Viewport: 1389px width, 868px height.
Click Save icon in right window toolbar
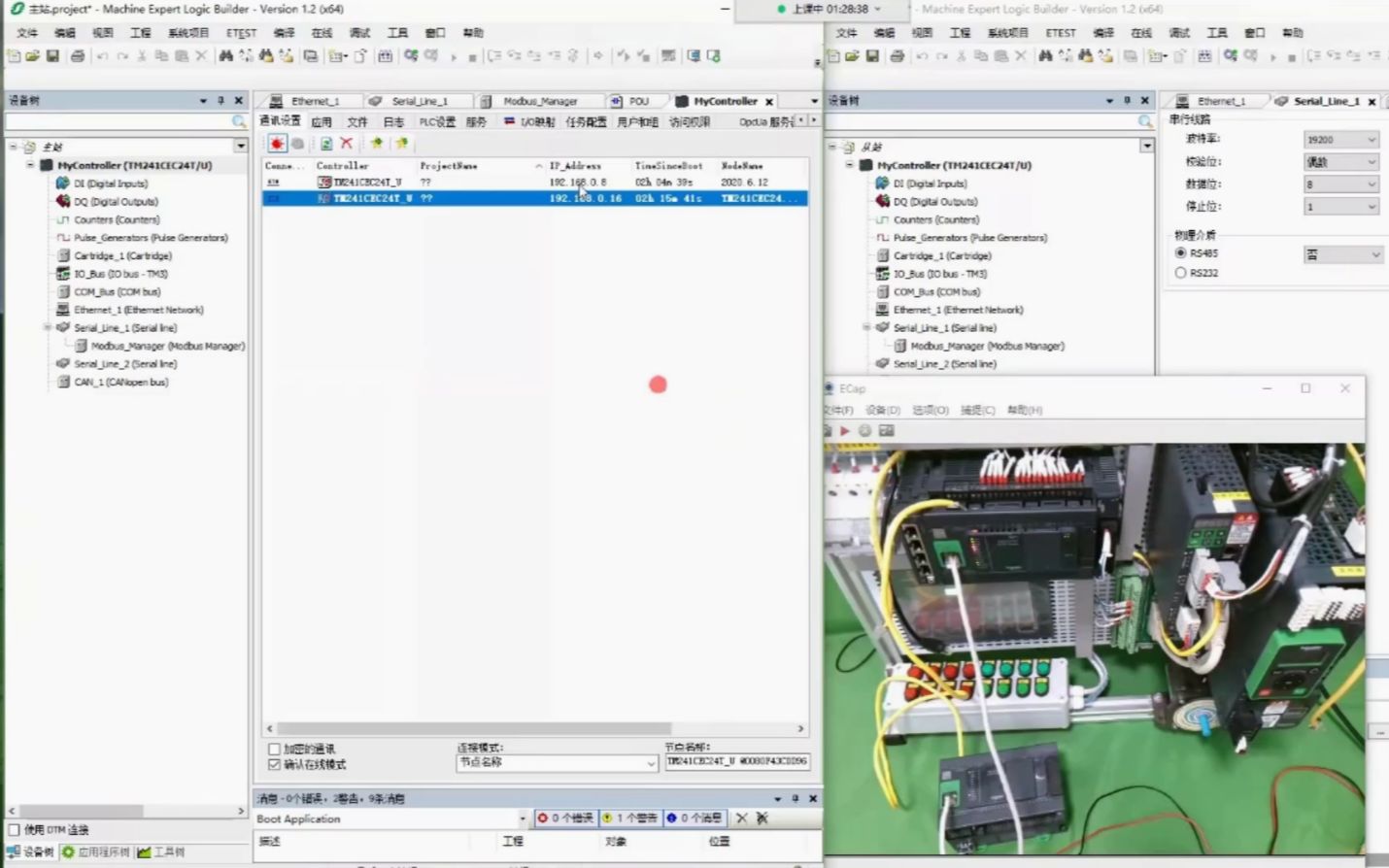pyautogui.click(x=872, y=56)
